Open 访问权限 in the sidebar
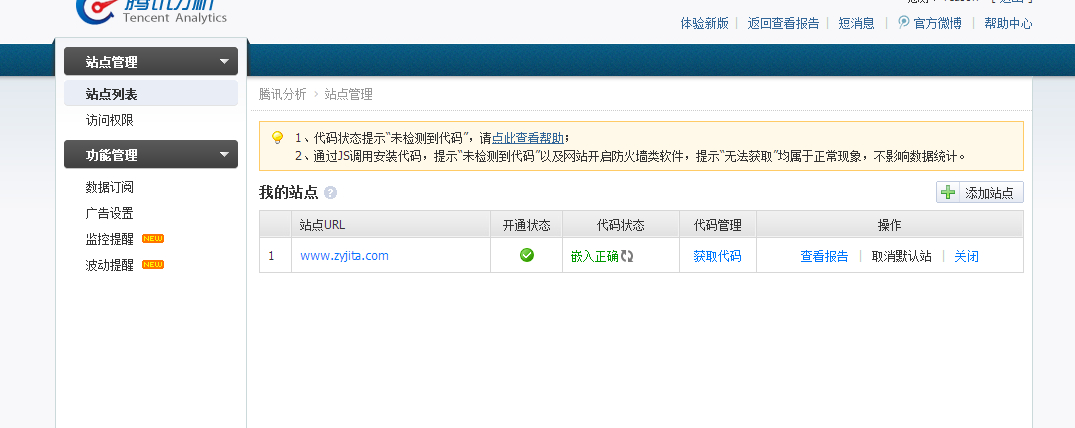 [x=110, y=120]
